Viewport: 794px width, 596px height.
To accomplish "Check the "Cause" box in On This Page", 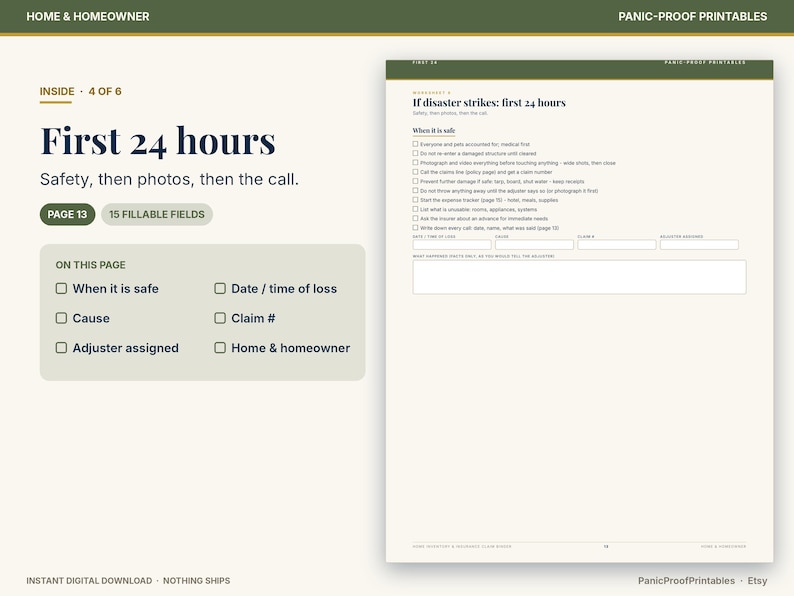I will pos(61,318).
